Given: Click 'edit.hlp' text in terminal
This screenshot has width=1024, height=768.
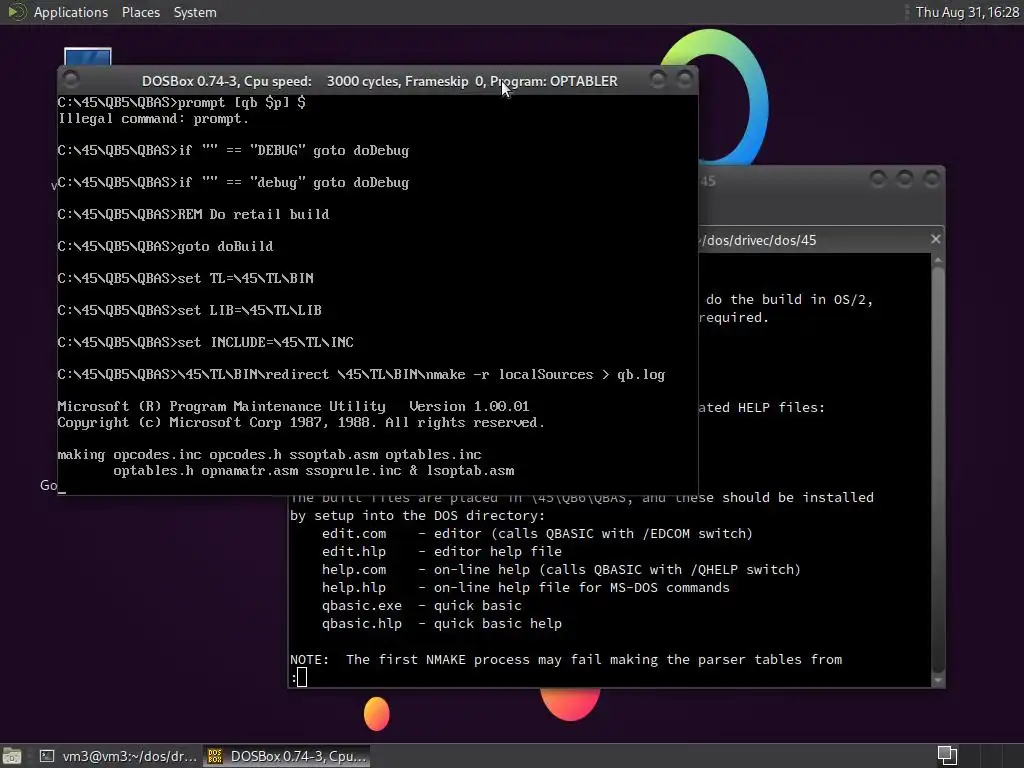Looking at the screenshot, I should coord(354,552).
